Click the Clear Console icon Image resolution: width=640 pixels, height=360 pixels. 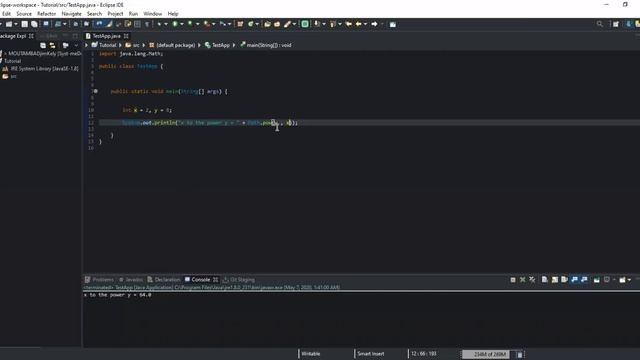point(544,280)
